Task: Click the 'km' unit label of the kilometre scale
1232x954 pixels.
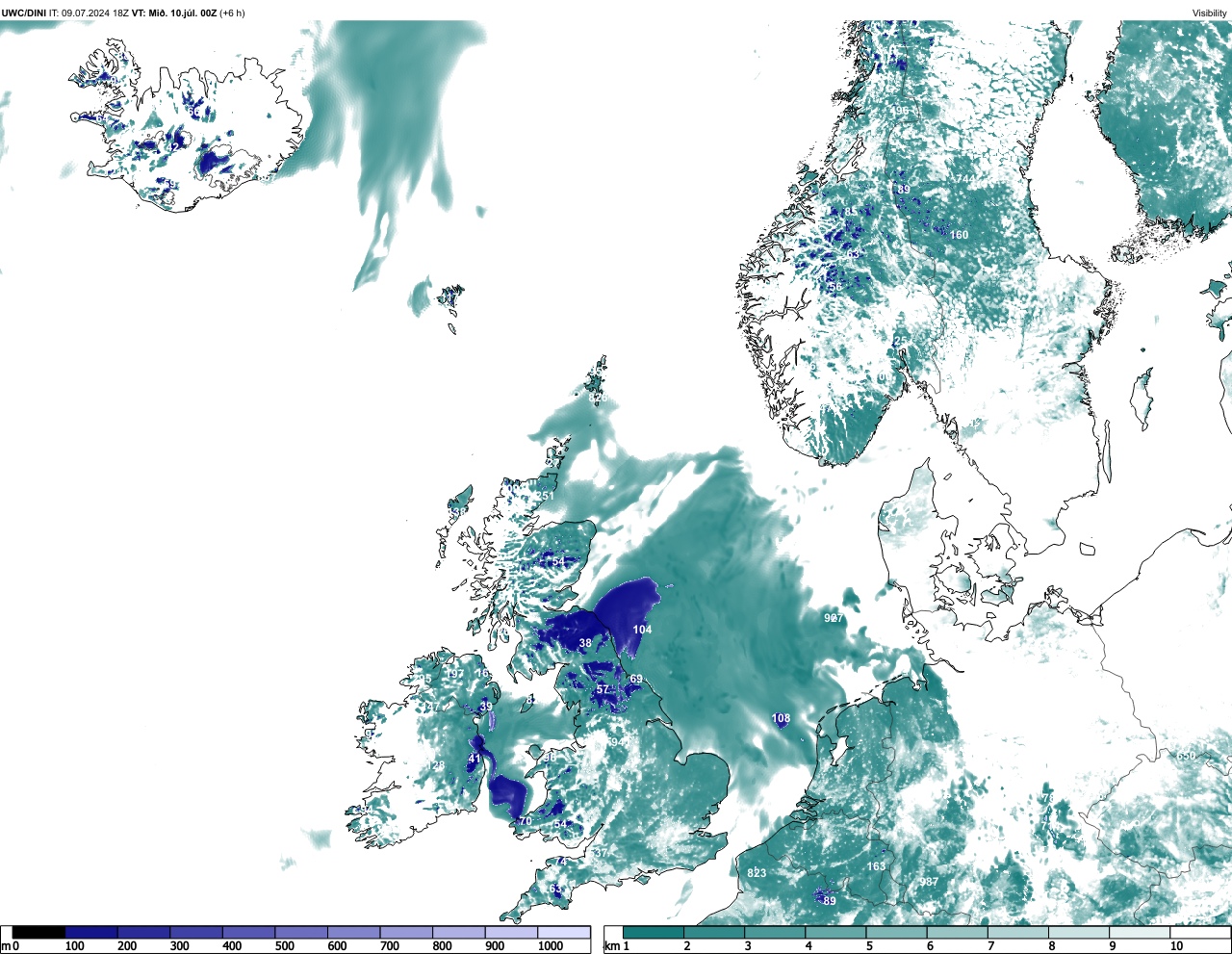Action: pyautogui.click(x=611, y=946)
